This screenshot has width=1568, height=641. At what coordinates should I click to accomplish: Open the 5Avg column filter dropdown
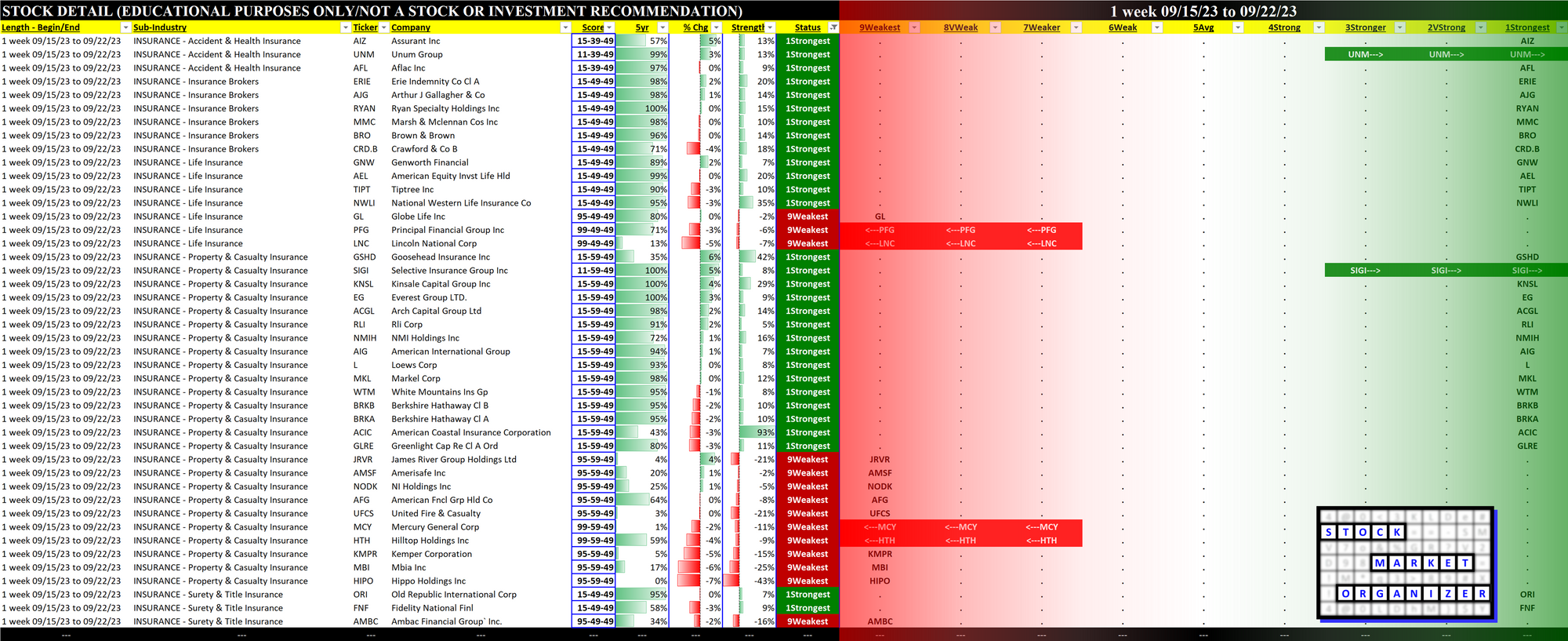(x=1238, y=27)
